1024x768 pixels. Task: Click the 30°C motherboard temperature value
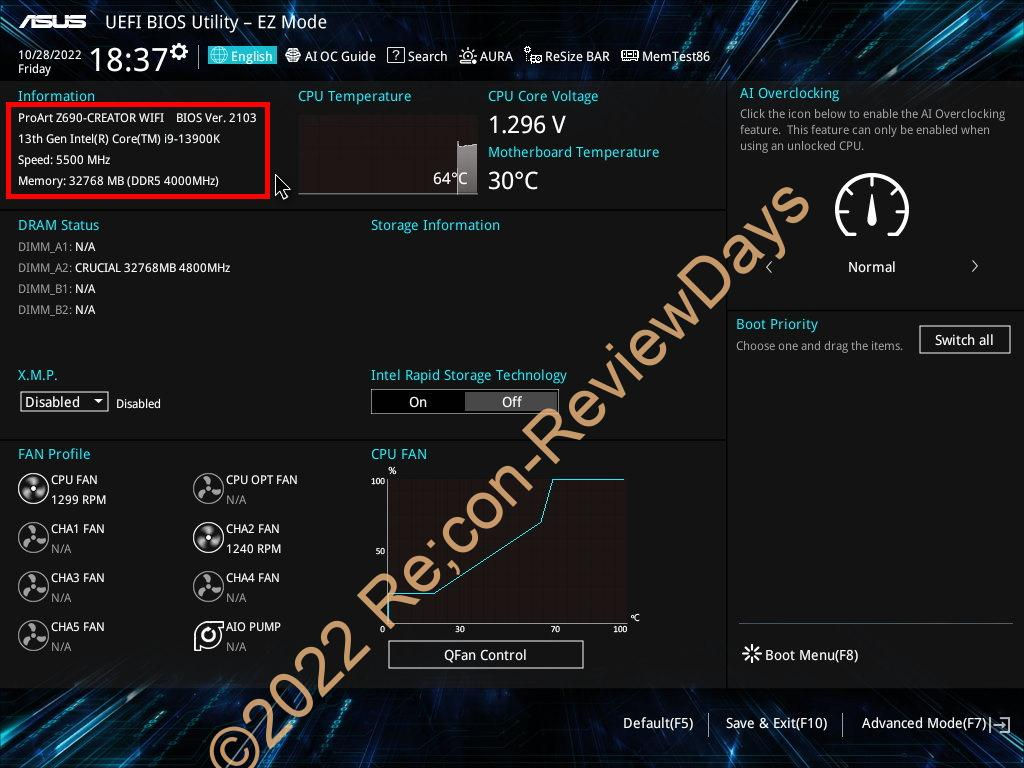(513, 180)
